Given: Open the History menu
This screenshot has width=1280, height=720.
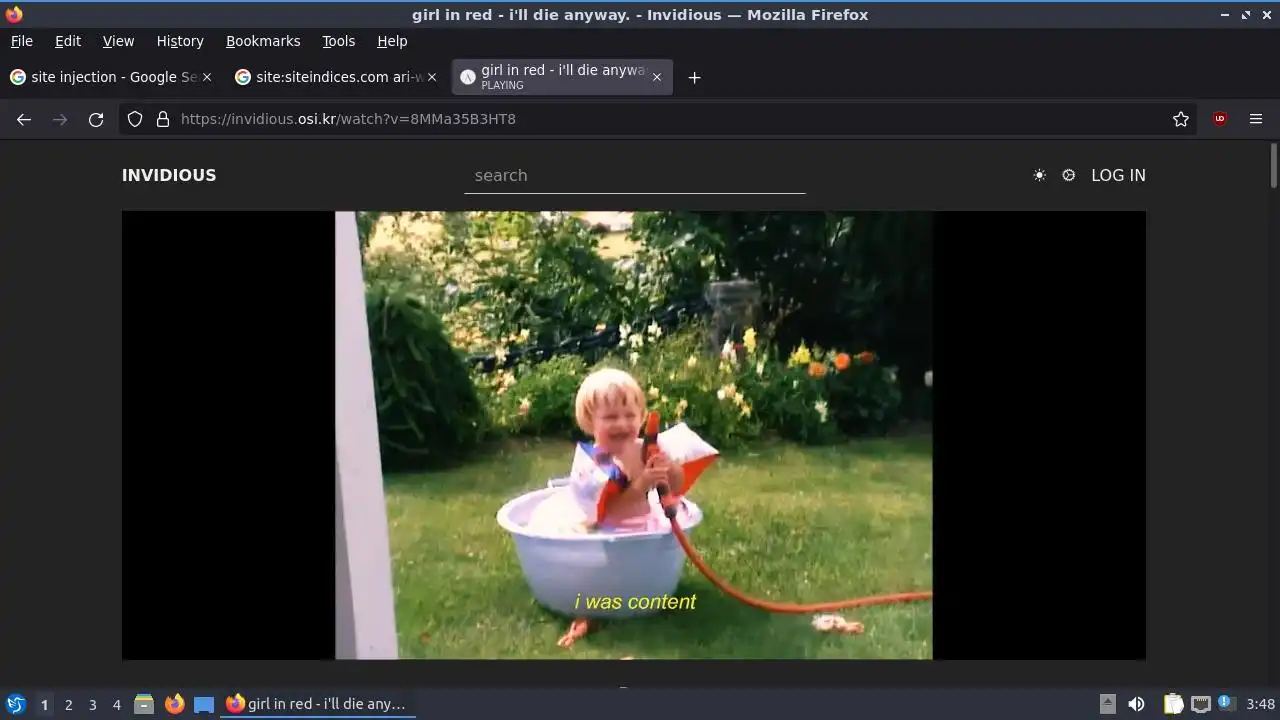Looking at the screenshot, I should tap(180, 41).
